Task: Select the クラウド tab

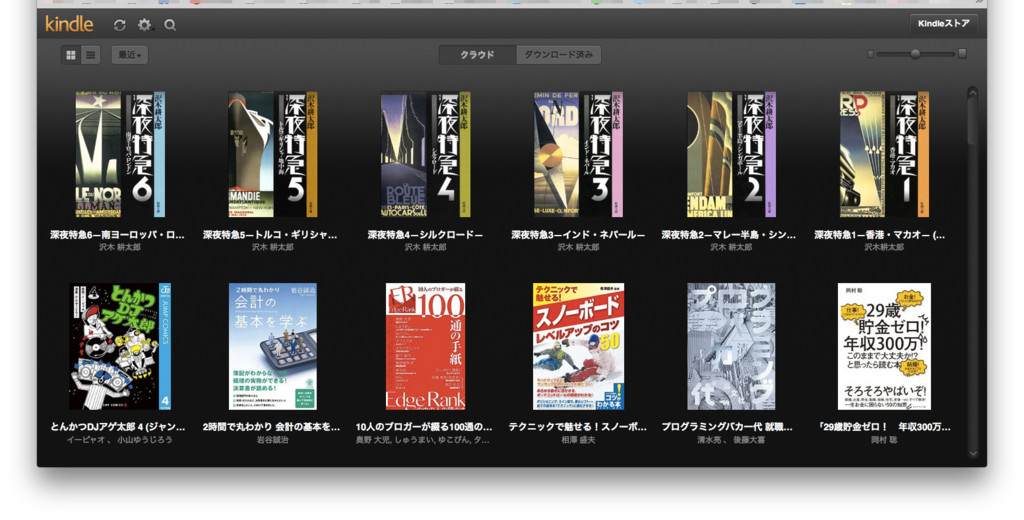Action: click(477, 55)
